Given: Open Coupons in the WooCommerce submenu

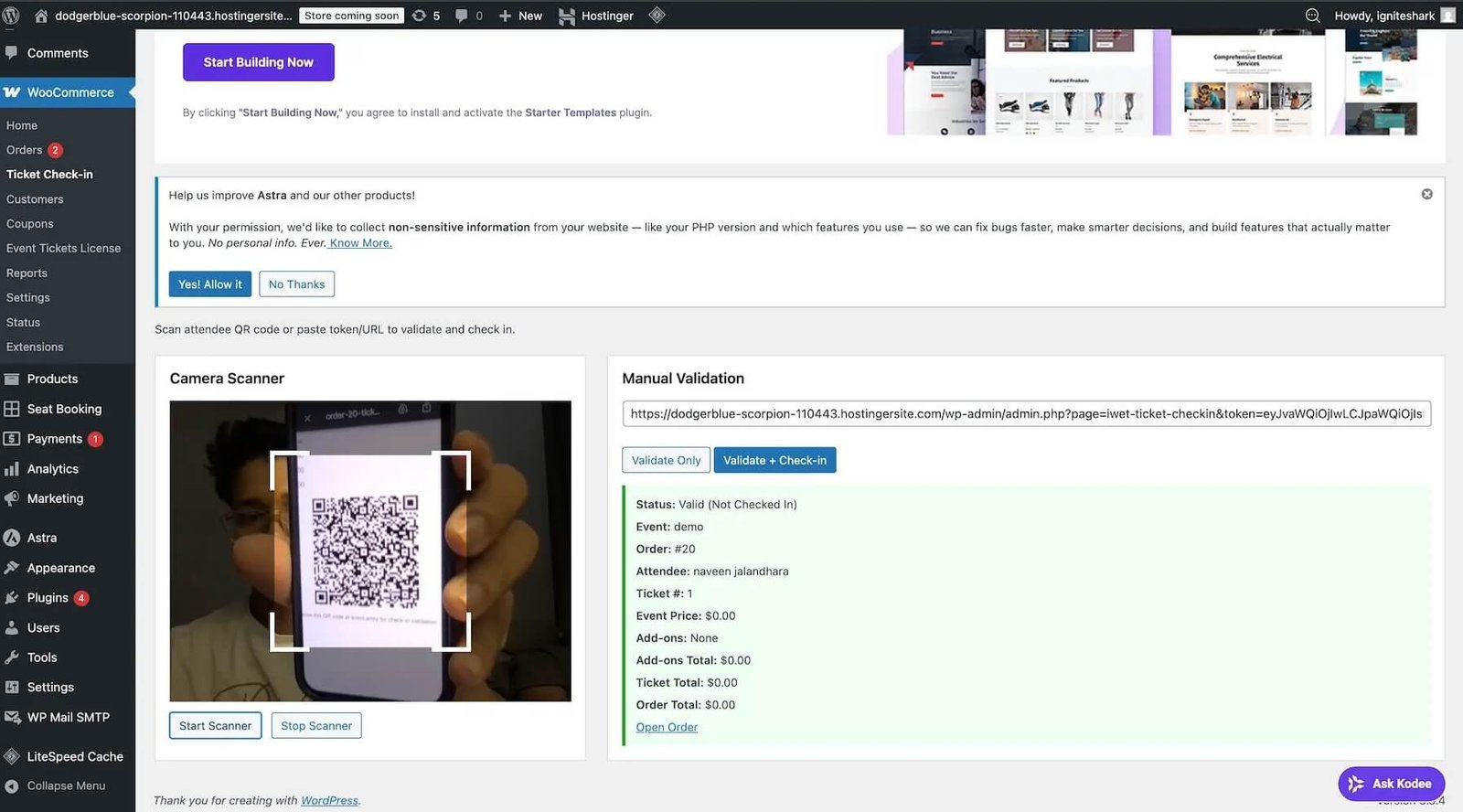Looking at the screenshot, I should click(x=30, y=224).
